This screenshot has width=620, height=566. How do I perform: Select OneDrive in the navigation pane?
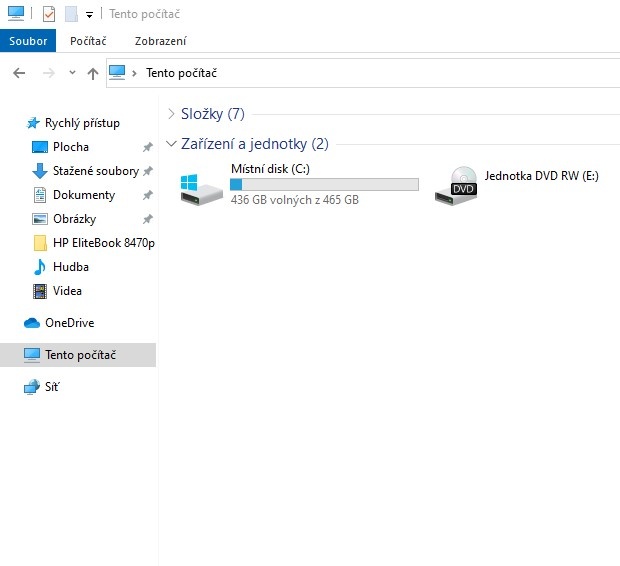(70, 323)
